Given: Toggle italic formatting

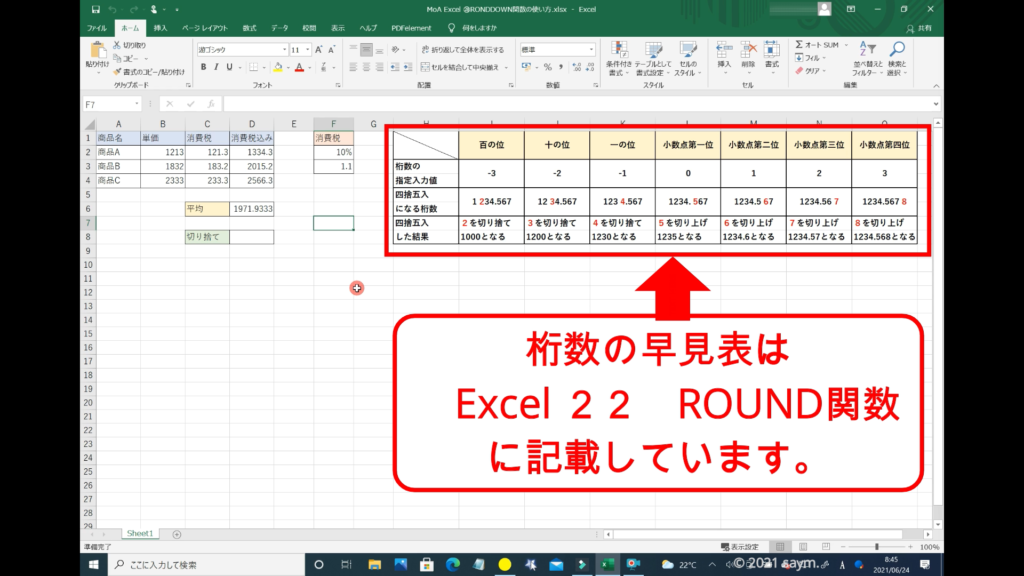Looking at the screenshot, I should click(216, 67).
